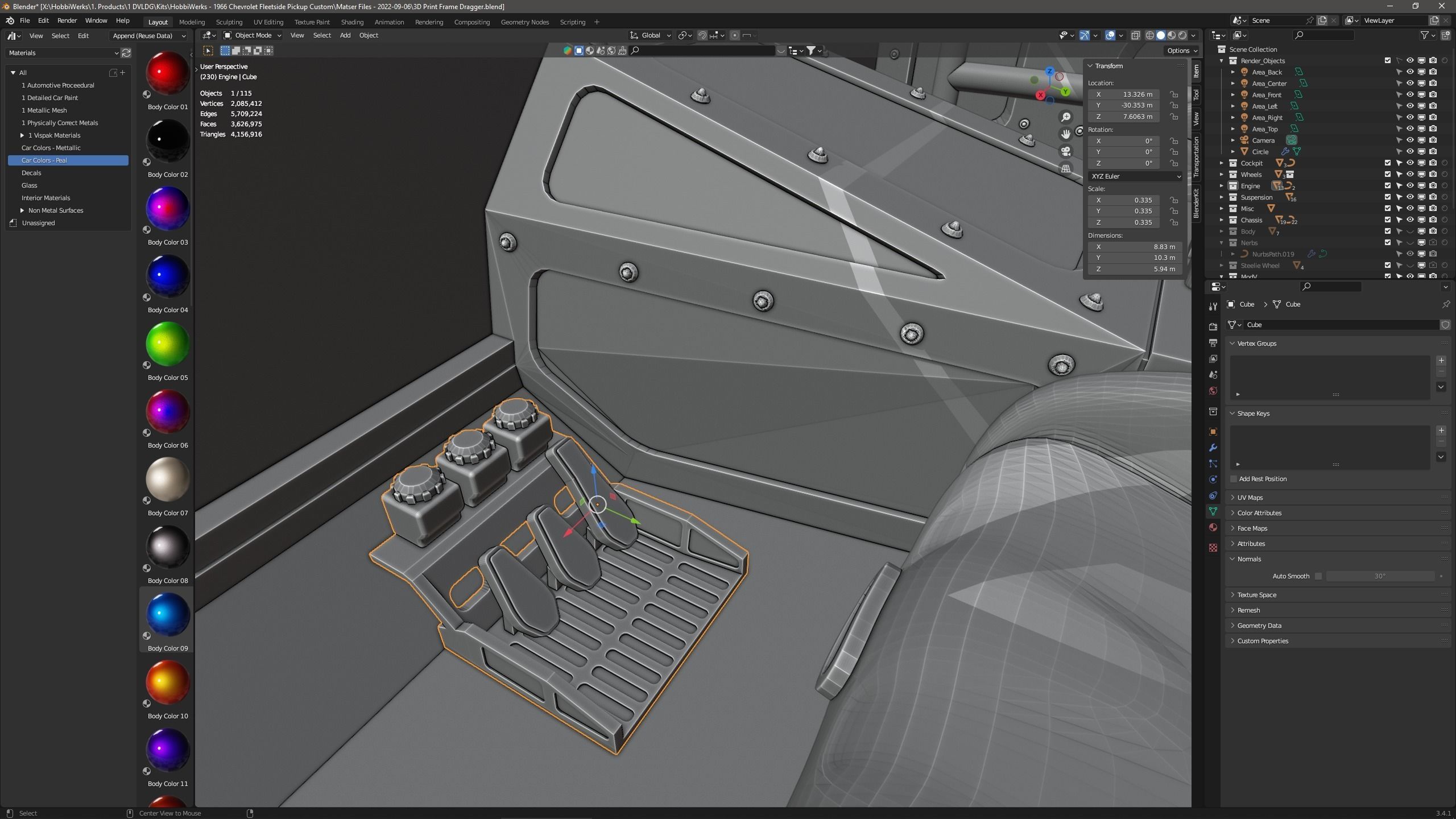Open the Physics properties tab icon

(1213, 479)
